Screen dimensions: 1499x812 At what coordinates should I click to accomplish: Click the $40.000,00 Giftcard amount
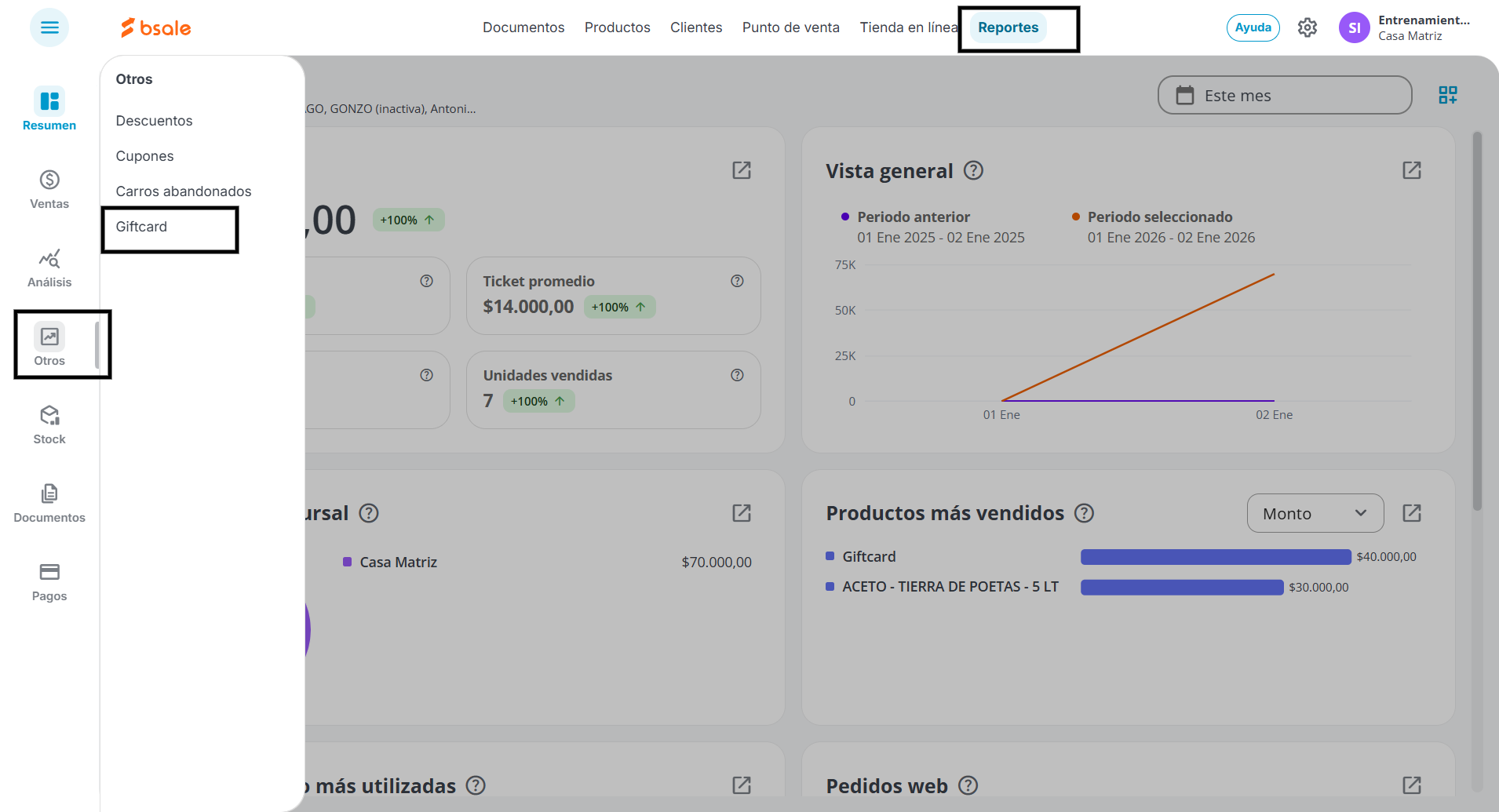(x=1387, y=557)
